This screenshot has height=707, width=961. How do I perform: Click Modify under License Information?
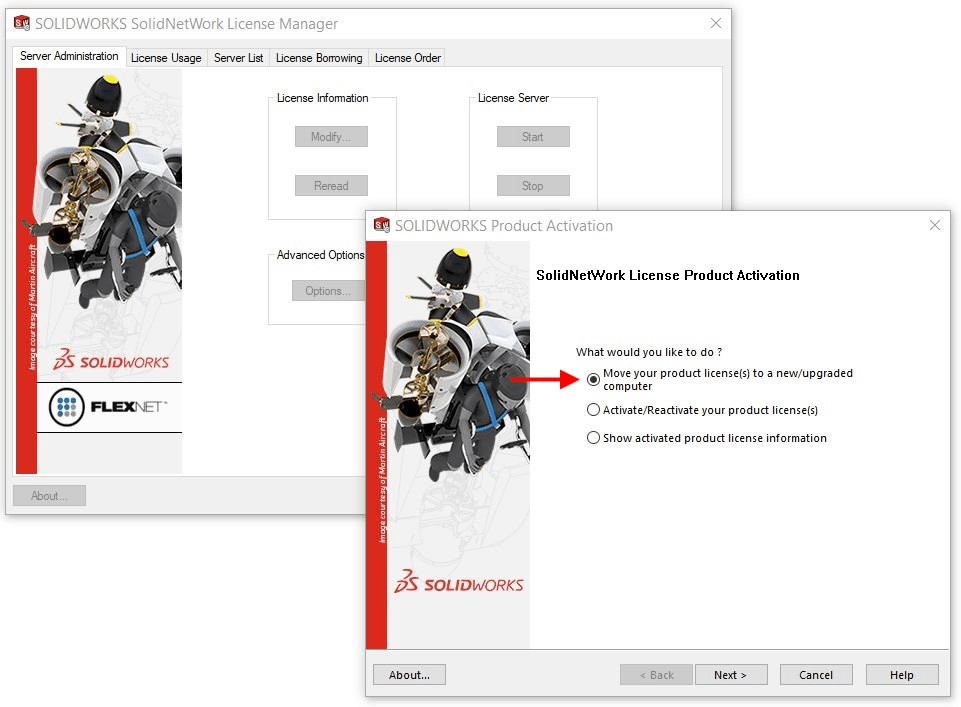coord(331,137)
